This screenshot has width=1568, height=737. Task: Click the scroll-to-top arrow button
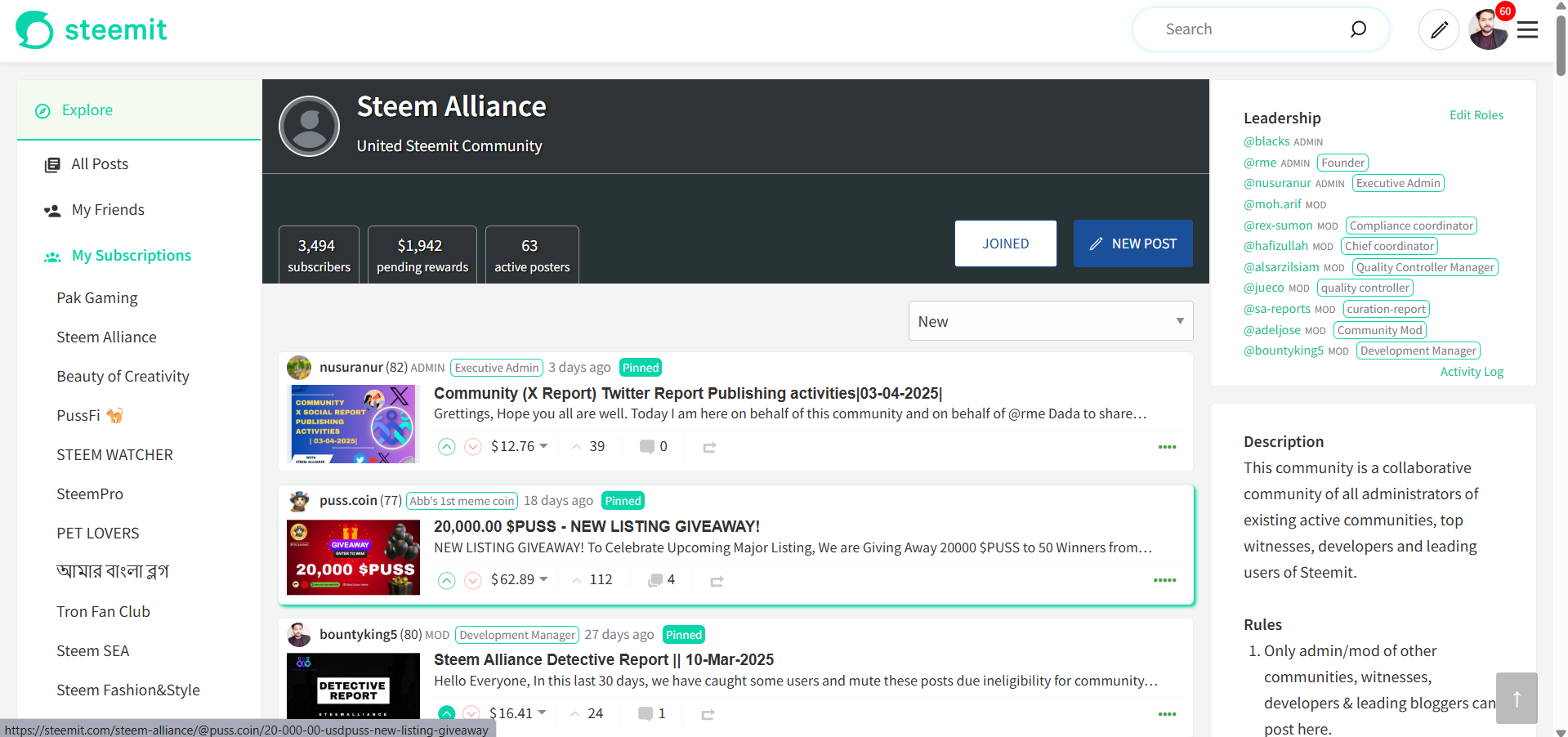[1517, 698]
